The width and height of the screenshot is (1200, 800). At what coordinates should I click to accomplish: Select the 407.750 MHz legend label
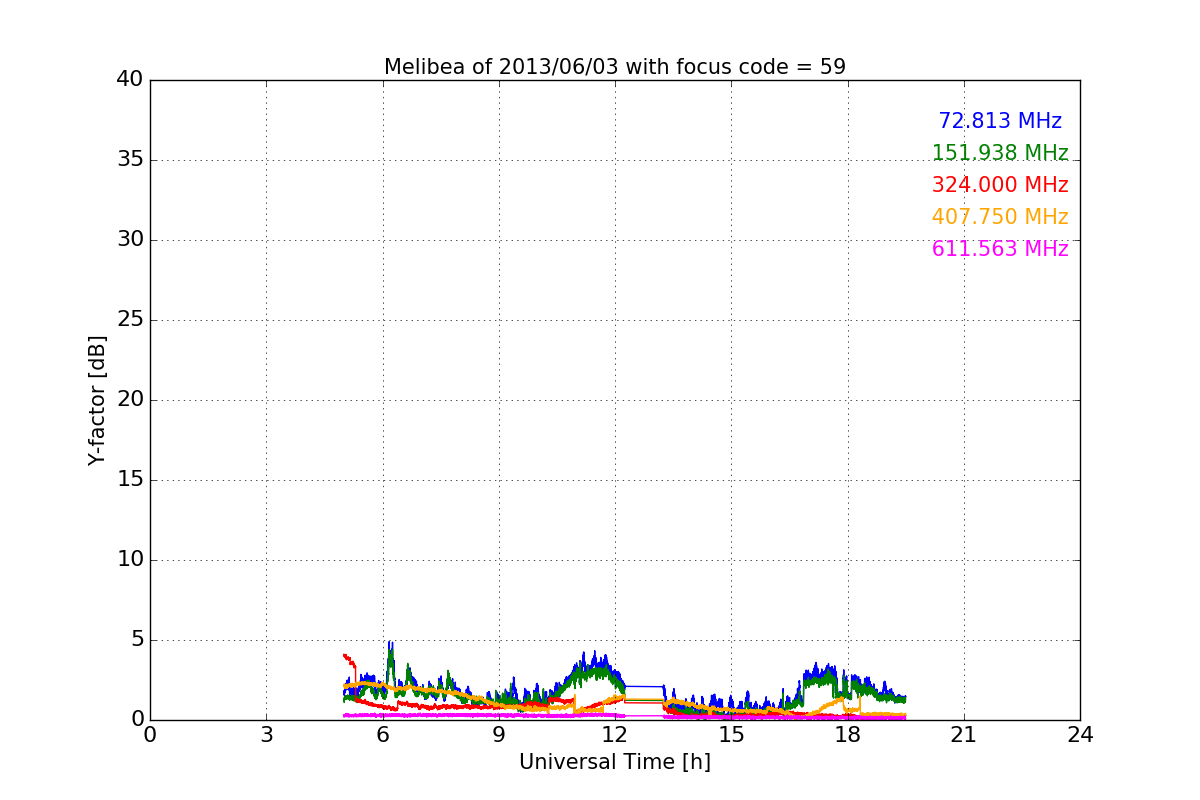coord(1000,217)
